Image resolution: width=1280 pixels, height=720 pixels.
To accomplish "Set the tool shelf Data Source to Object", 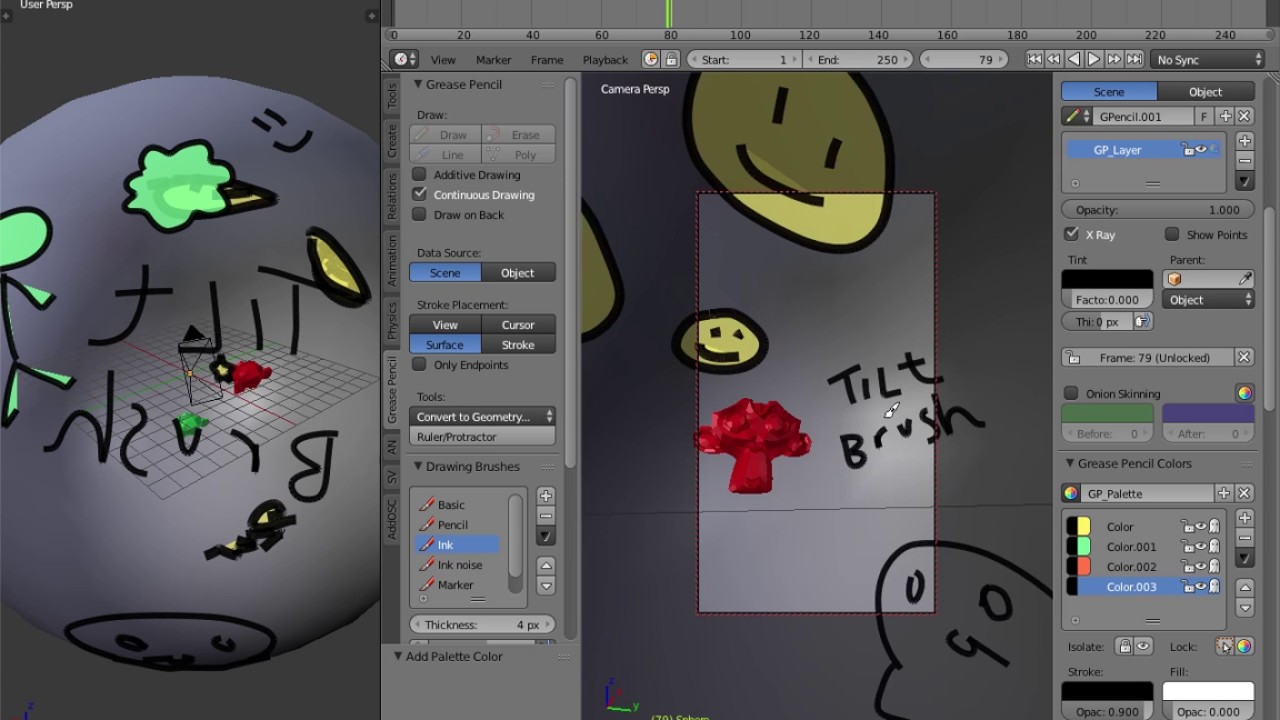I will click(518, 272).
